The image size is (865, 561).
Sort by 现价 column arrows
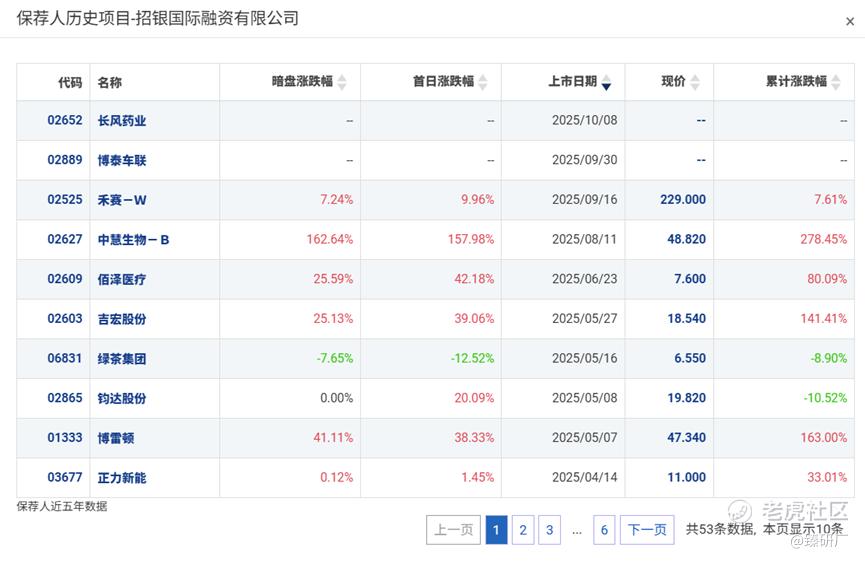point(695,82)
